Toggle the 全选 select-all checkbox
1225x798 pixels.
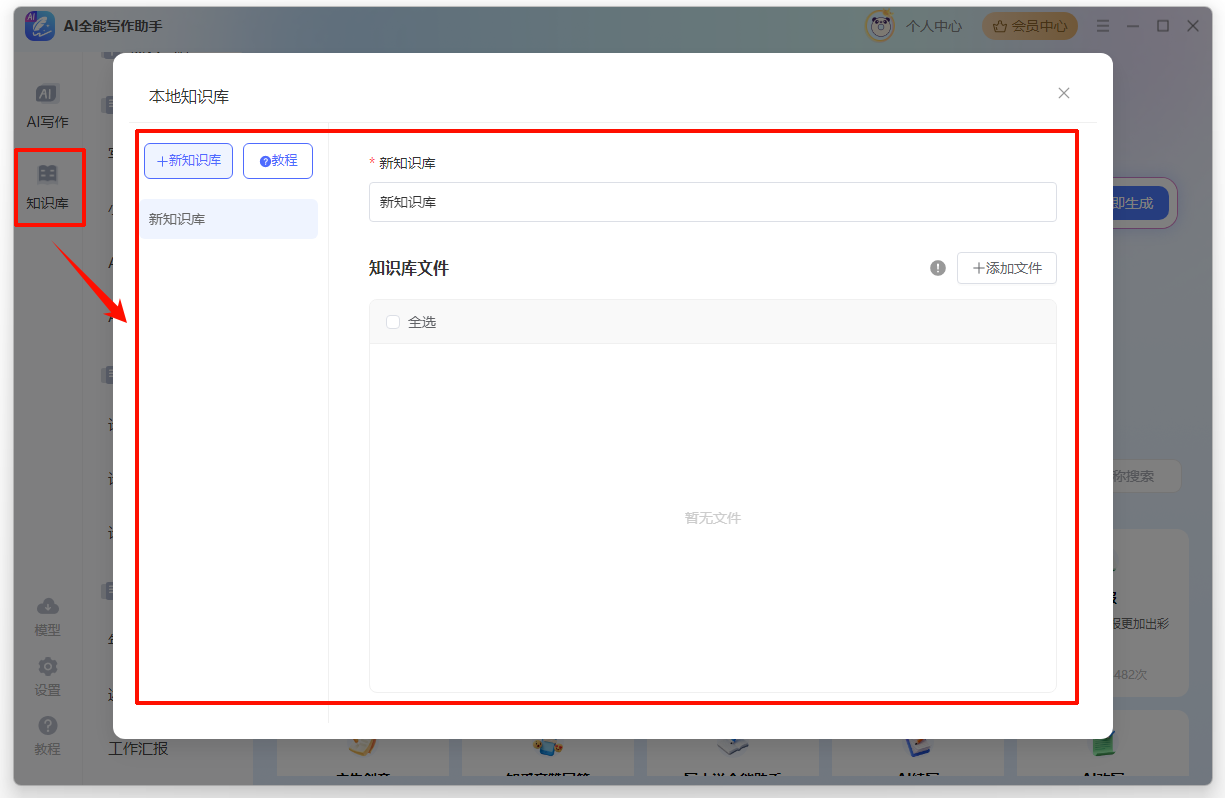pos(392,322)
